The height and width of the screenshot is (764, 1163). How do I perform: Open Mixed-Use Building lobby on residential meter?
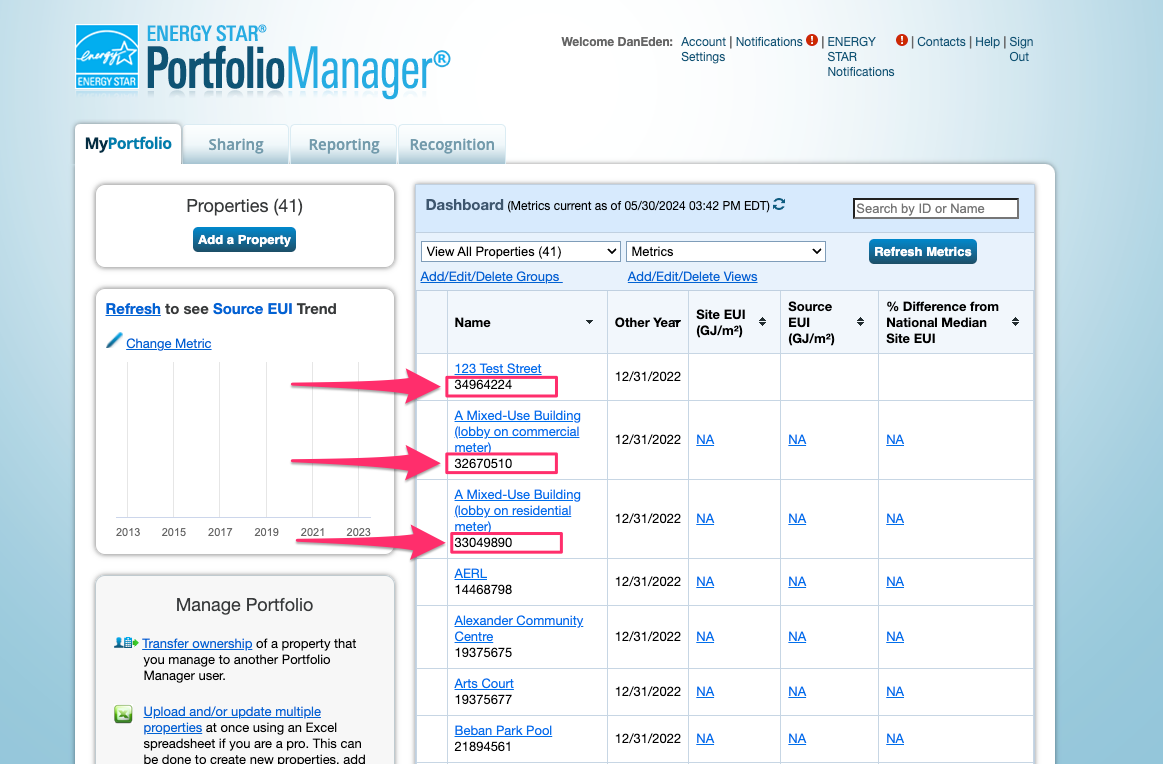[517, 510]
